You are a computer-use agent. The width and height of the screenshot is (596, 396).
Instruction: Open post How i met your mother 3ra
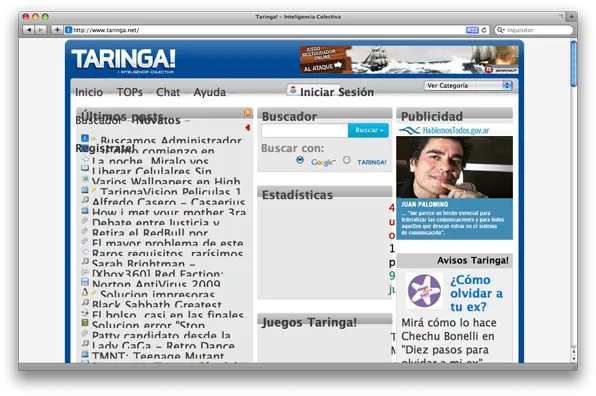(169, 212)
